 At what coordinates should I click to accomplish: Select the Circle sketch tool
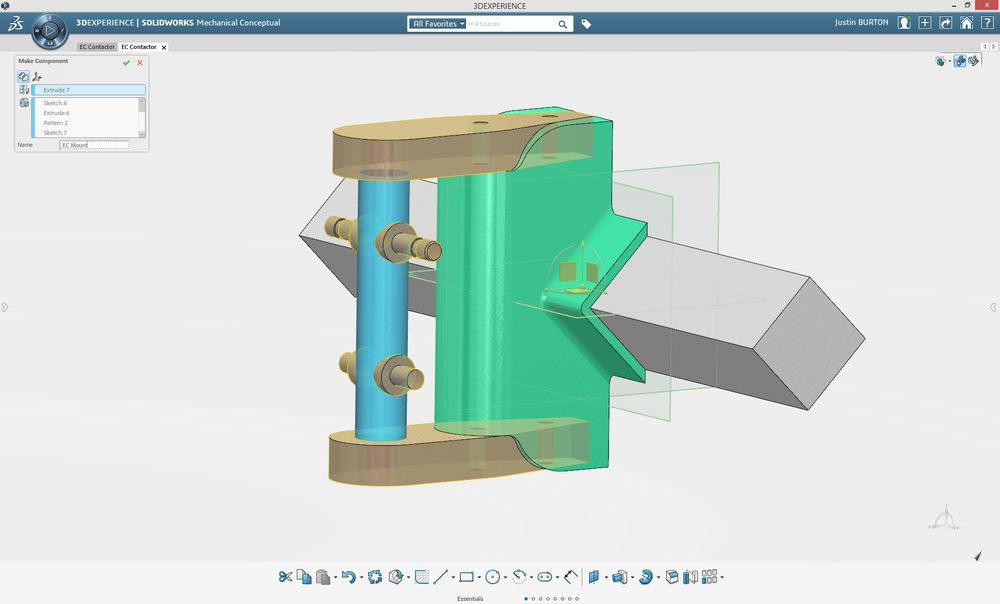tap(492, 576)
